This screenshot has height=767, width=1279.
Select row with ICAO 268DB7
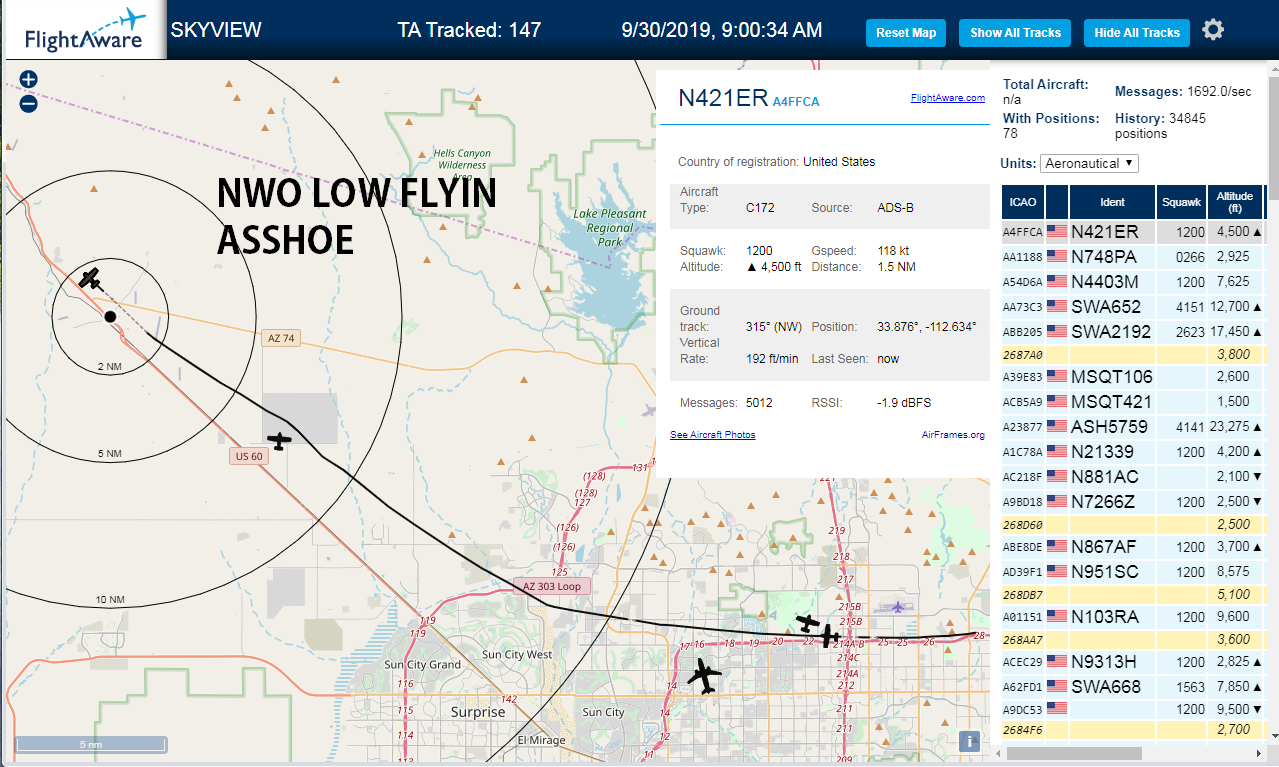click(1134, 594)
